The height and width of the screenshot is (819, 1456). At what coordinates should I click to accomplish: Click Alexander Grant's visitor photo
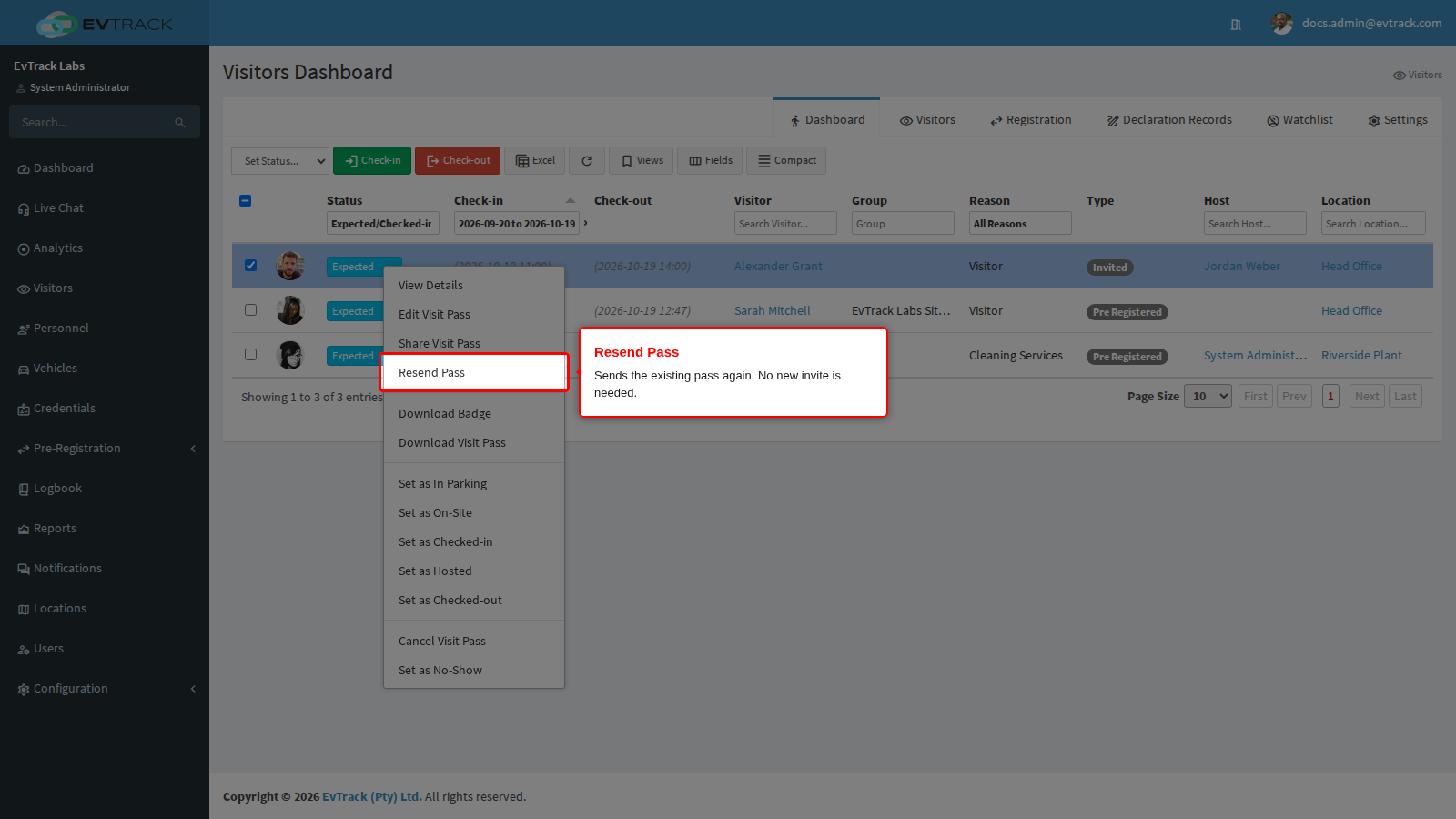click(x=290, y=266)
